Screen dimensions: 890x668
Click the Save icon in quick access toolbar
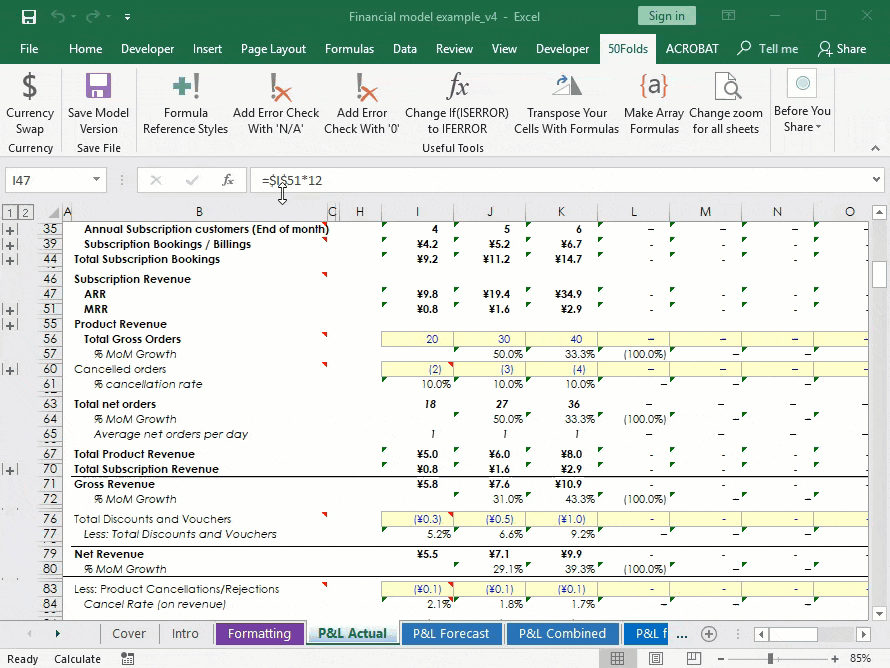[28, 17]
